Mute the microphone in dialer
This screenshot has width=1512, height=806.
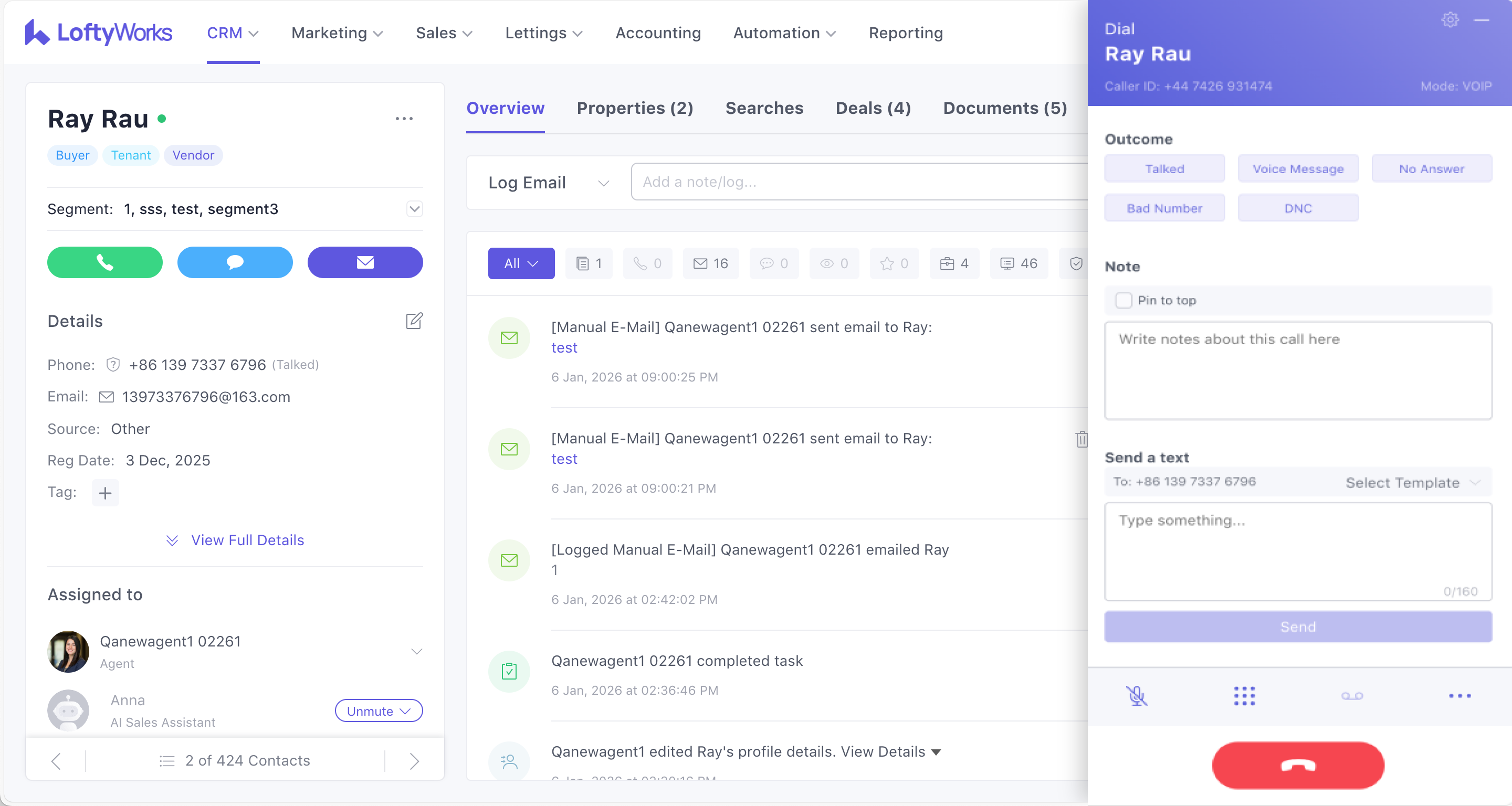point(1136,696)
